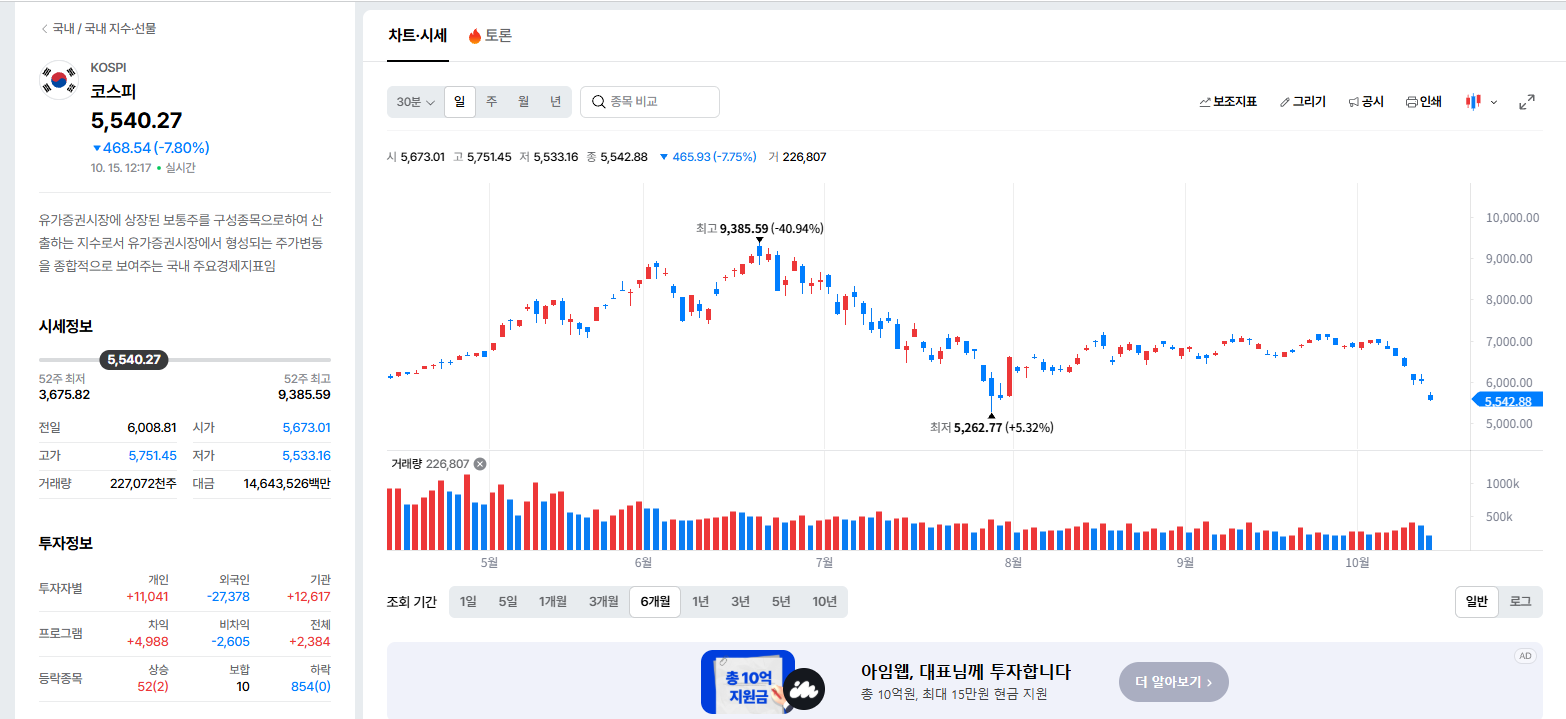Viewport: 1566px width, 719px height.
Task: Switch scale to 일반
Action: pyautogui.click(x=1477, y=602)
